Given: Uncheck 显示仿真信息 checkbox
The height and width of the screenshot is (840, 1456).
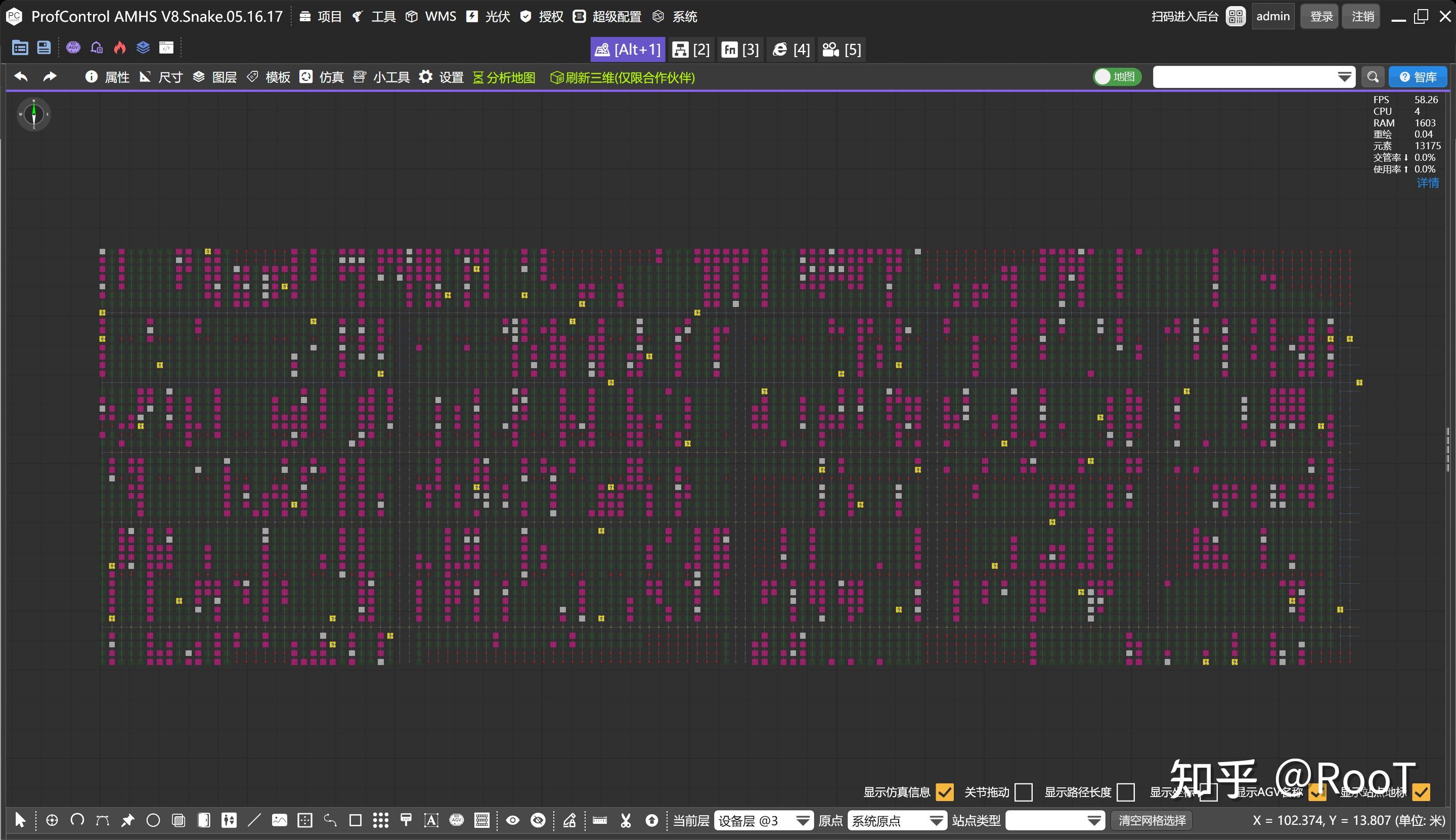Looking at the screenshot, I should 945,792.
